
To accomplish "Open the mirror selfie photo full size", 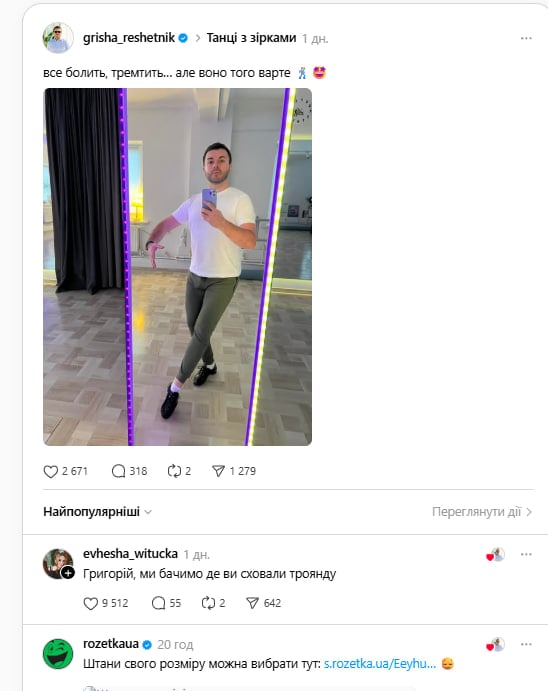I will coord(178,267).
